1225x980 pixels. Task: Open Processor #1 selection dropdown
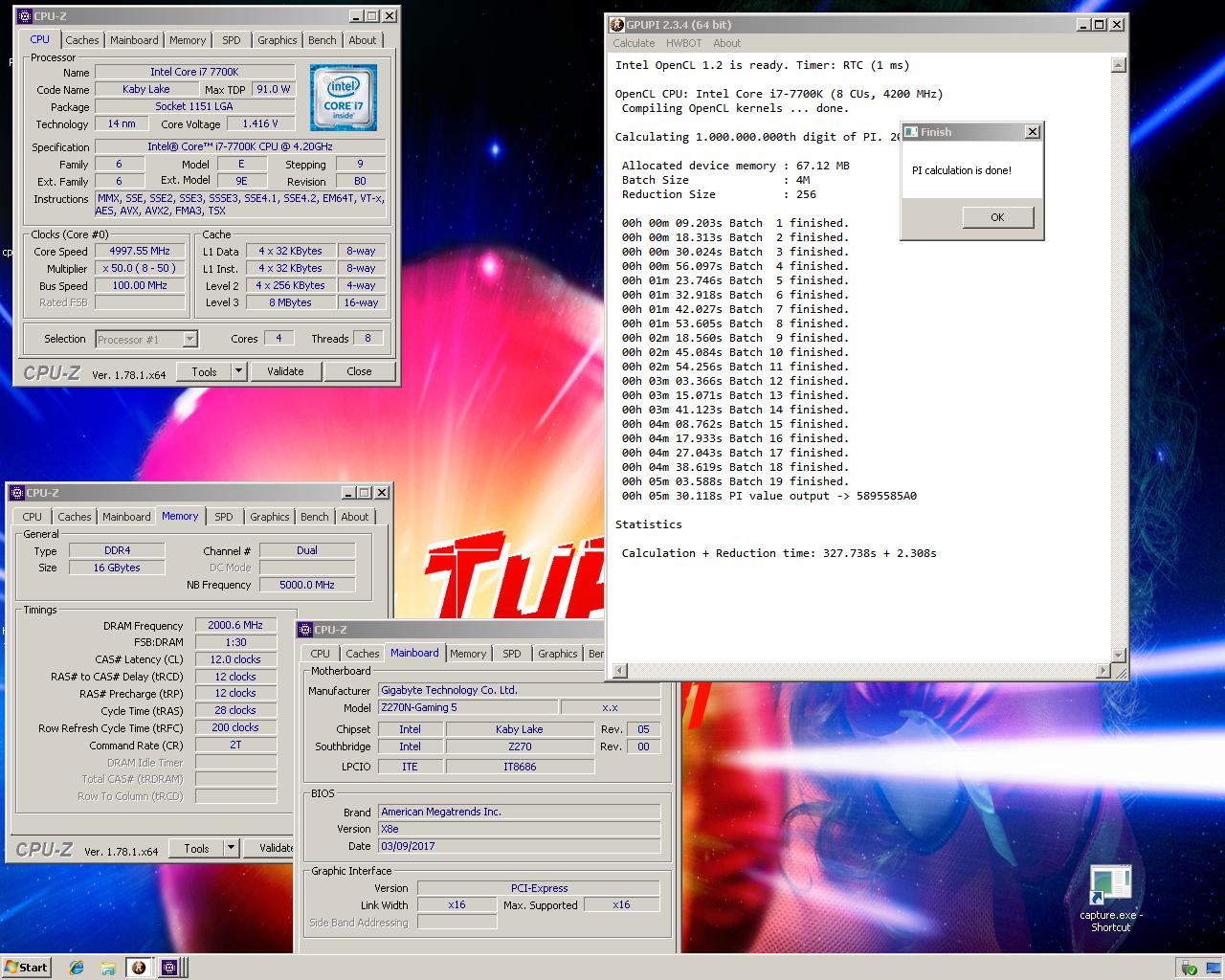(x=146, y=339)
